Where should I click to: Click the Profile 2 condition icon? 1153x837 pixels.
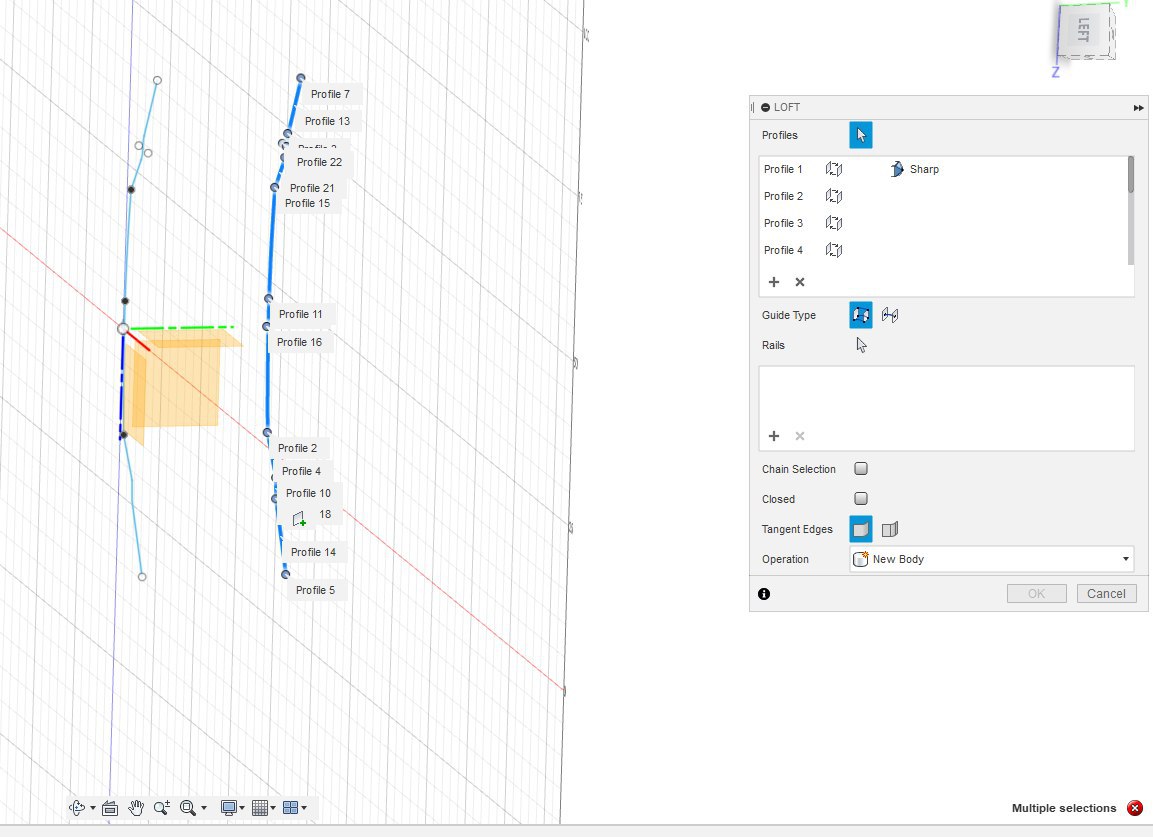tap(834, 196)
